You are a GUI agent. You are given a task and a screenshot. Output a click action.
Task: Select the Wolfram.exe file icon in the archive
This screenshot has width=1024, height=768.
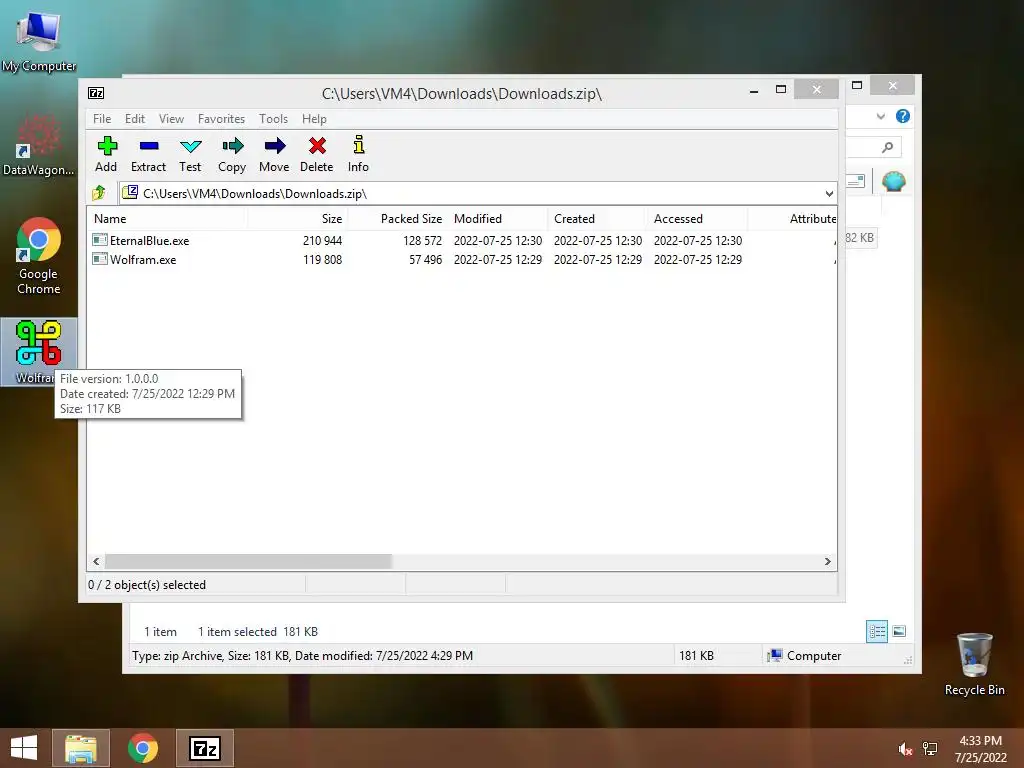[x=100, y=259]
